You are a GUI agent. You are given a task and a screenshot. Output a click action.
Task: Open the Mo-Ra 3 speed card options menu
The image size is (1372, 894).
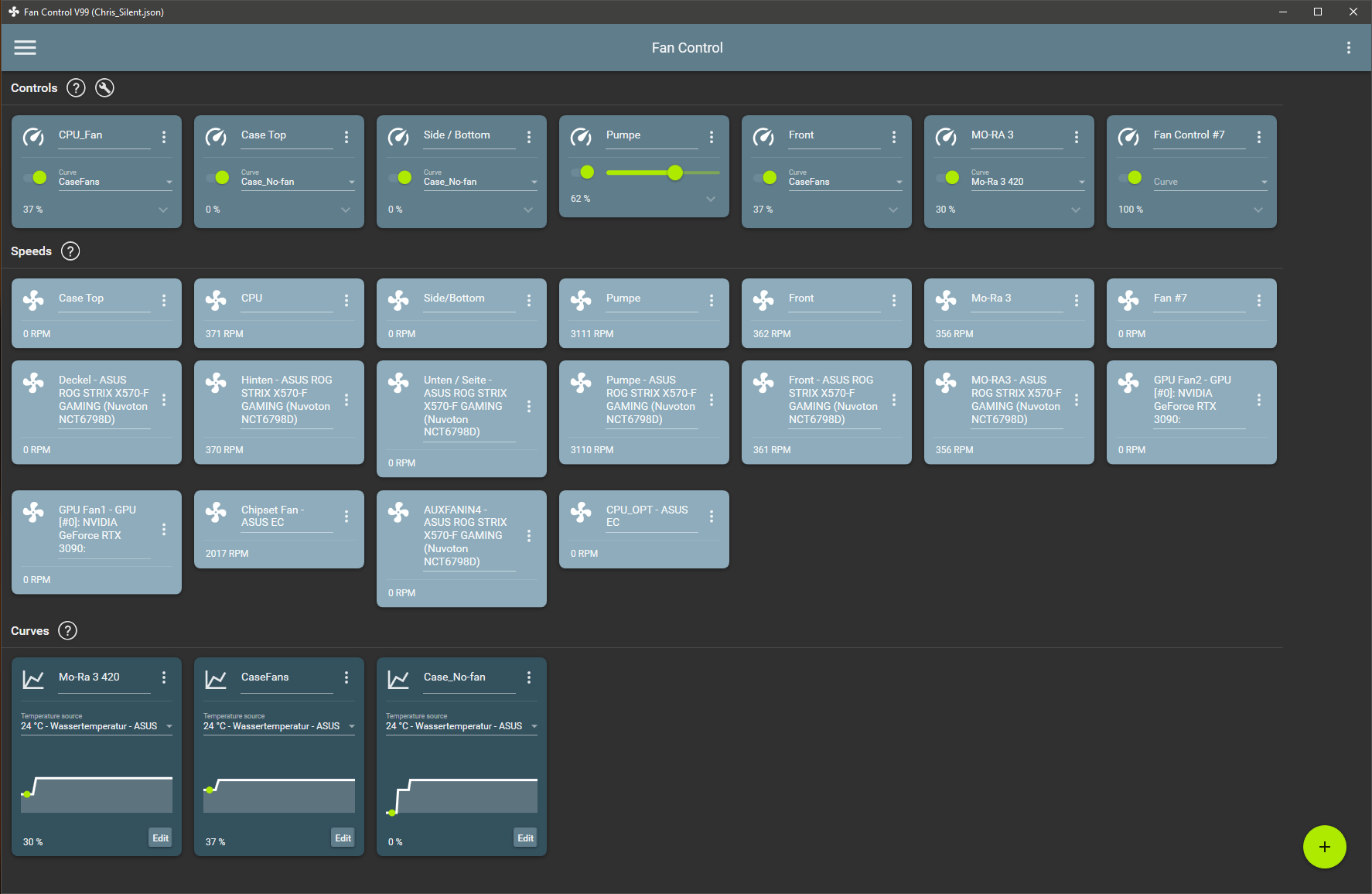click(1077, 300)
